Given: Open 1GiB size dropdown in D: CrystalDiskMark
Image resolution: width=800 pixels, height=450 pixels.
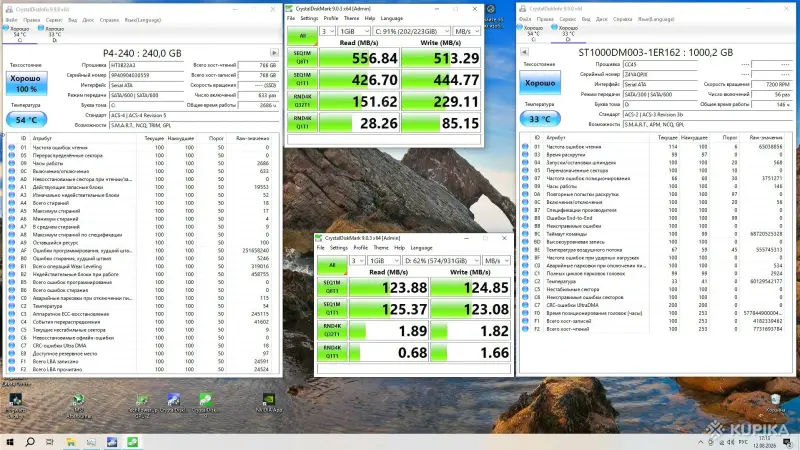Looking at the screenshot, I should pos(384,261).
